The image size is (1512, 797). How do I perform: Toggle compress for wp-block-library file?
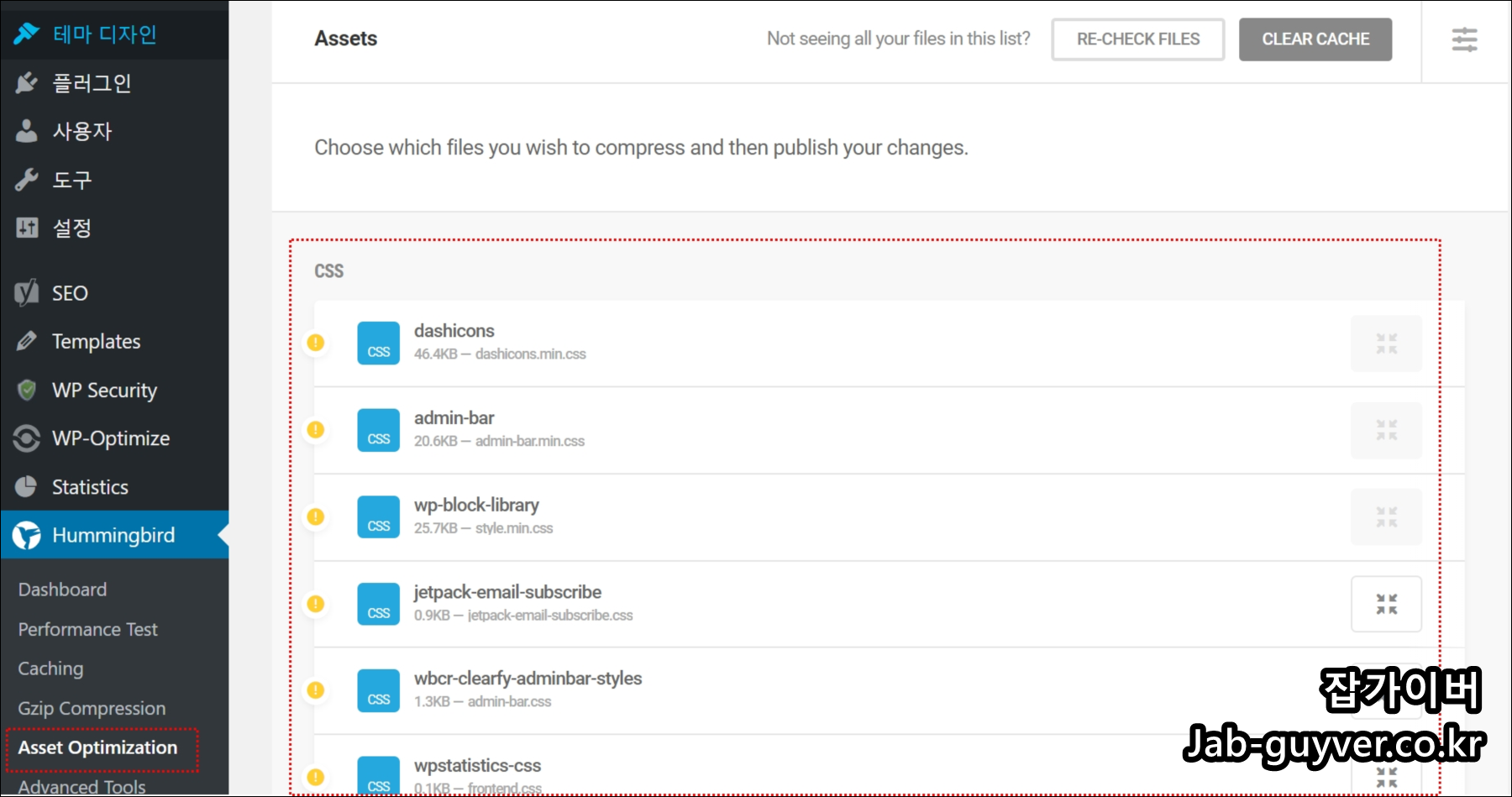coord(1386,517)
